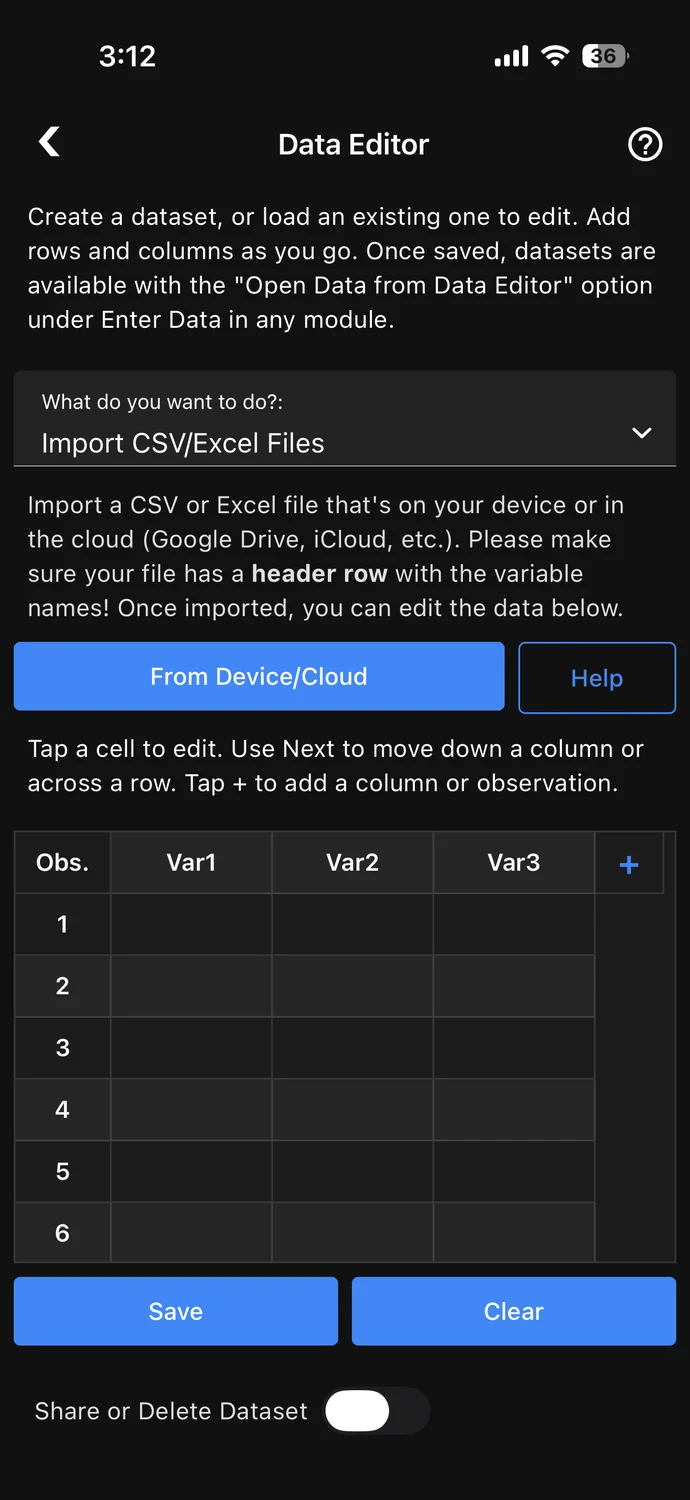Image resolution: width=690 pixels, height=1500 pixels.
Task: Edit the Var1 cell in row 4
Action: (191, 1110)
